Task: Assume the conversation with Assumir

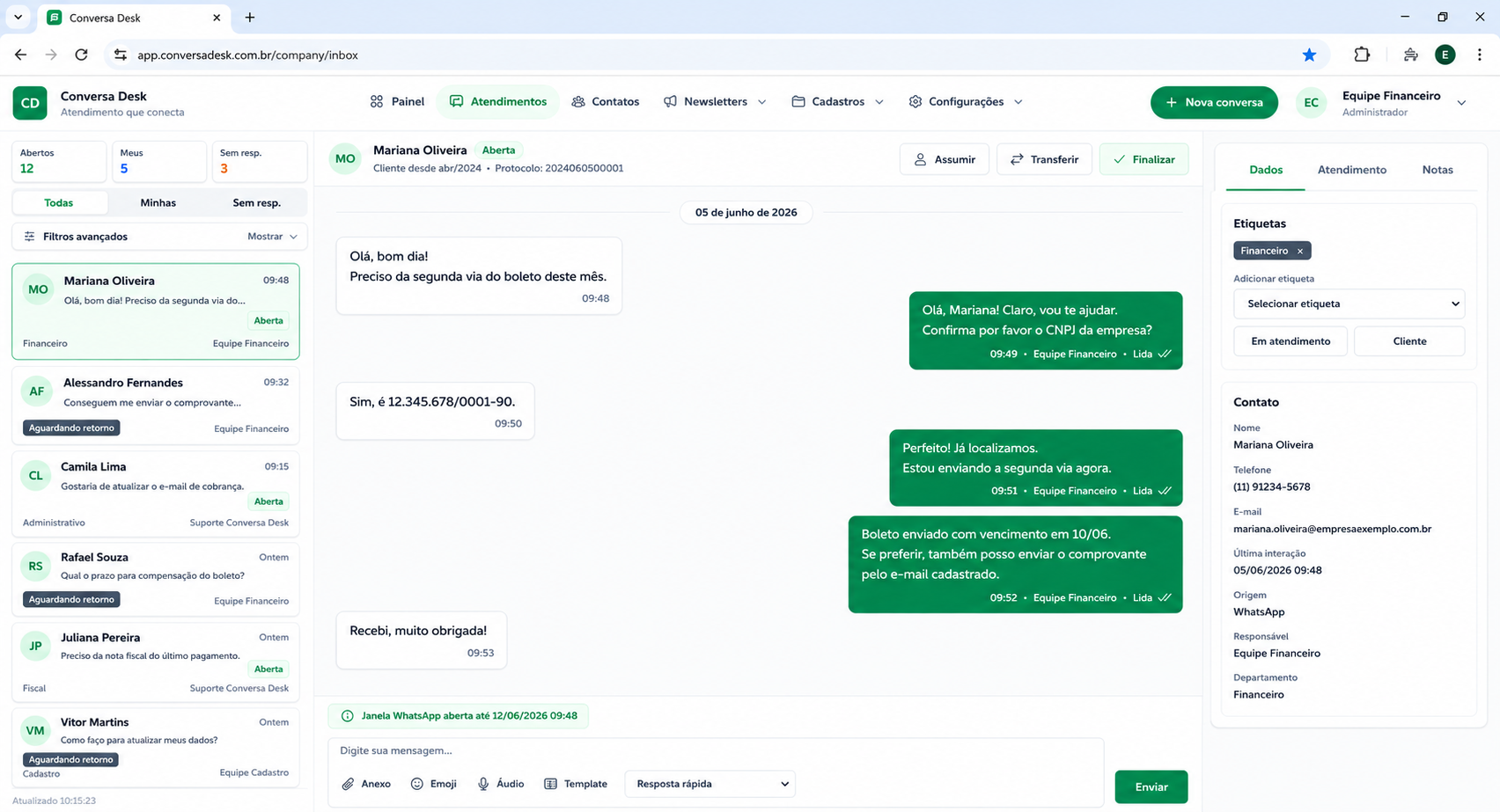Action: tap(945, 159)
